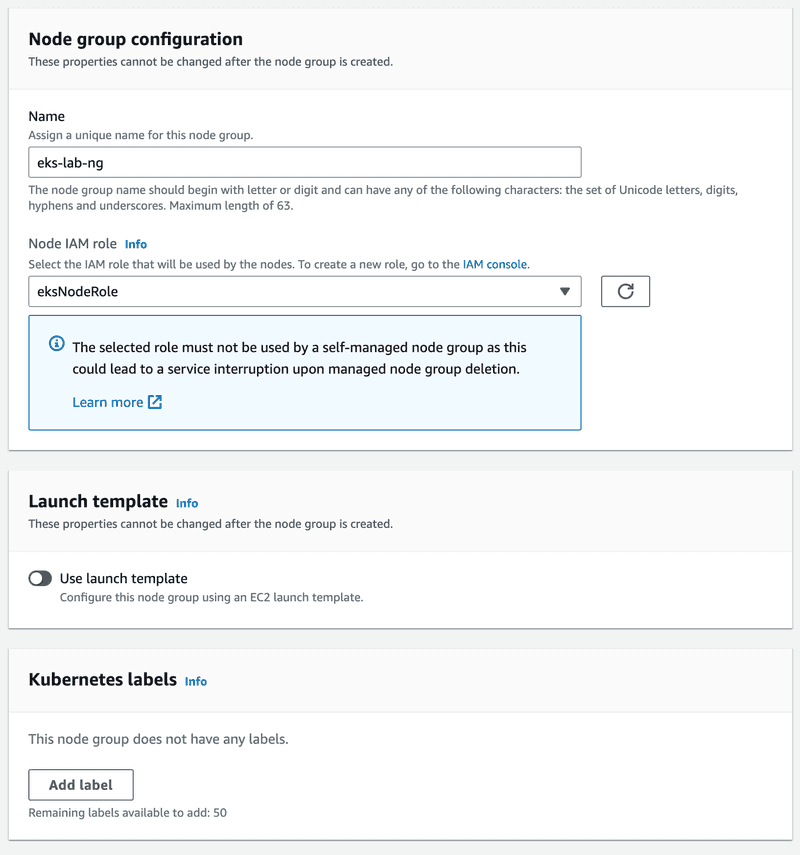Refresh the Node IAM role list

tap(625, 291)
